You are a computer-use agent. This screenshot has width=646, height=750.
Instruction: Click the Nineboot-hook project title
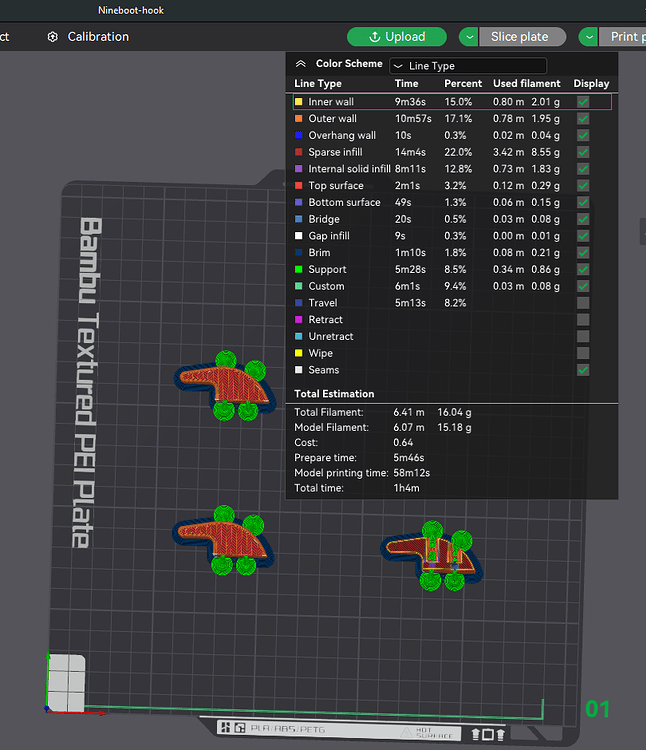131,11
